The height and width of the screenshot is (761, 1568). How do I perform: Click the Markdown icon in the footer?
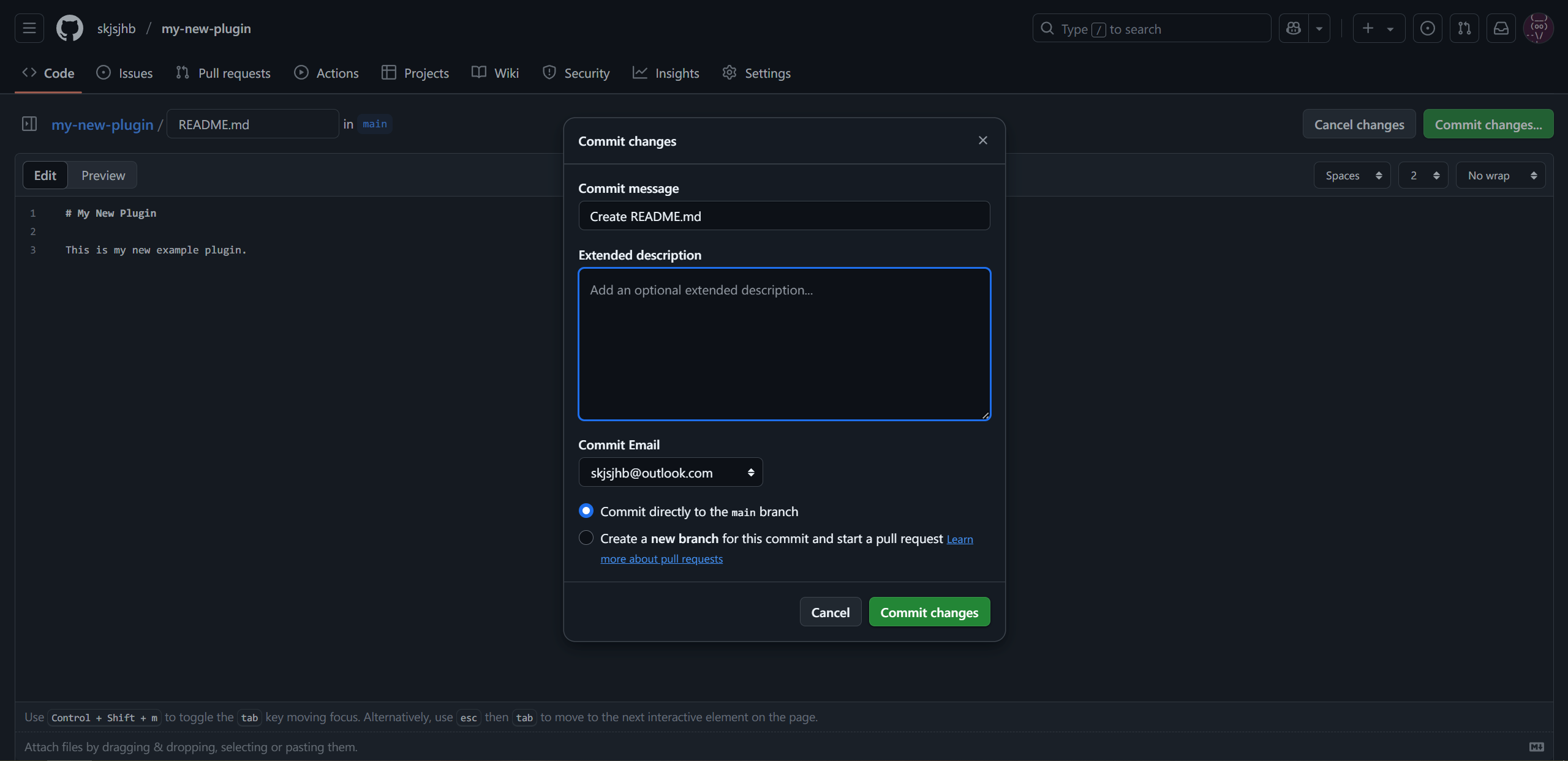tap(1536, 746)
